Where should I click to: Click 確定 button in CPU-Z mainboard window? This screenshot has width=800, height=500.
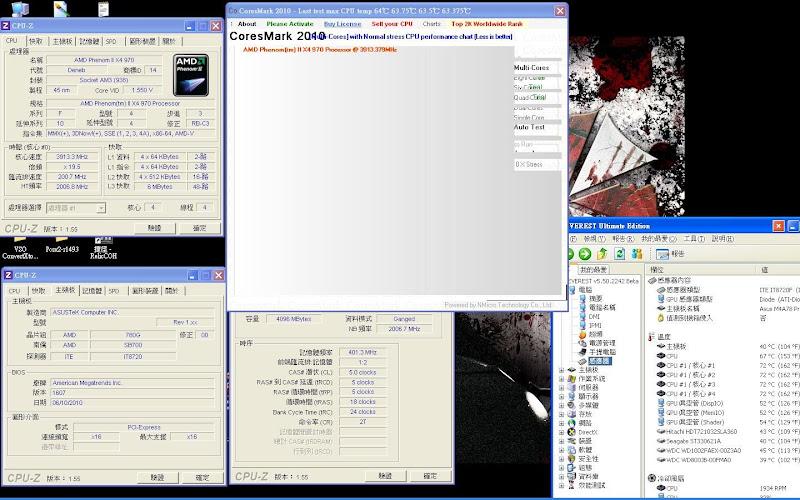[202, 478]
